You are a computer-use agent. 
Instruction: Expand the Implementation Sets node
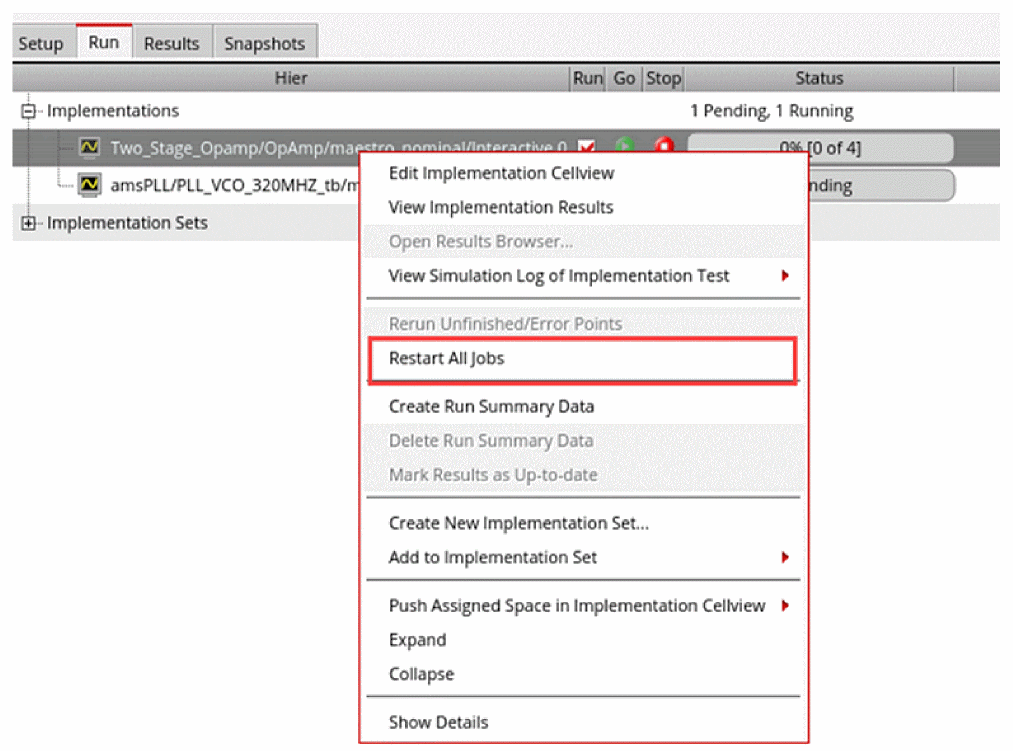tap(28, 223)
